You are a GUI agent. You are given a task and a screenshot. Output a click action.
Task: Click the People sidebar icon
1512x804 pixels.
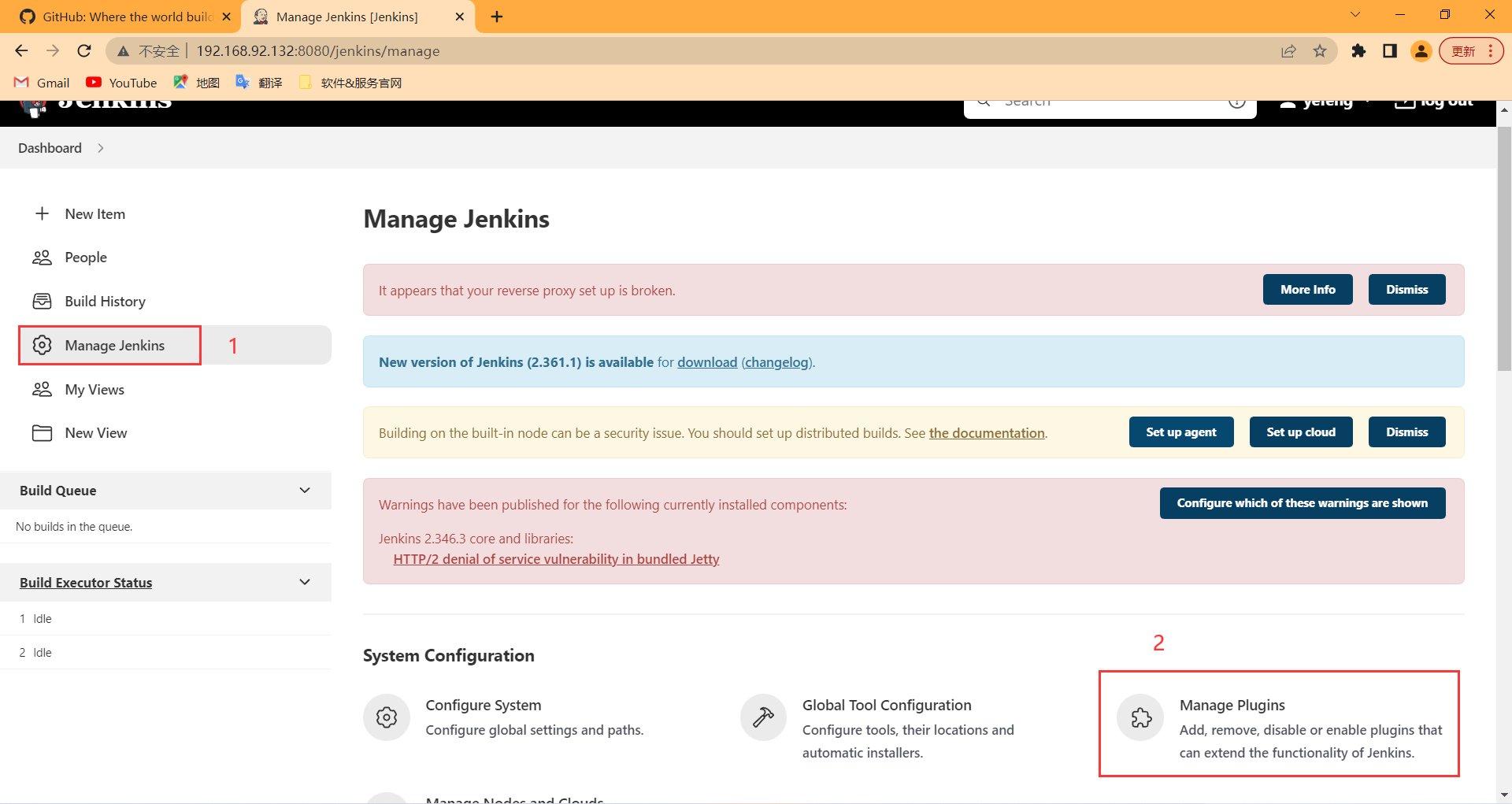[x=42, y=258]
